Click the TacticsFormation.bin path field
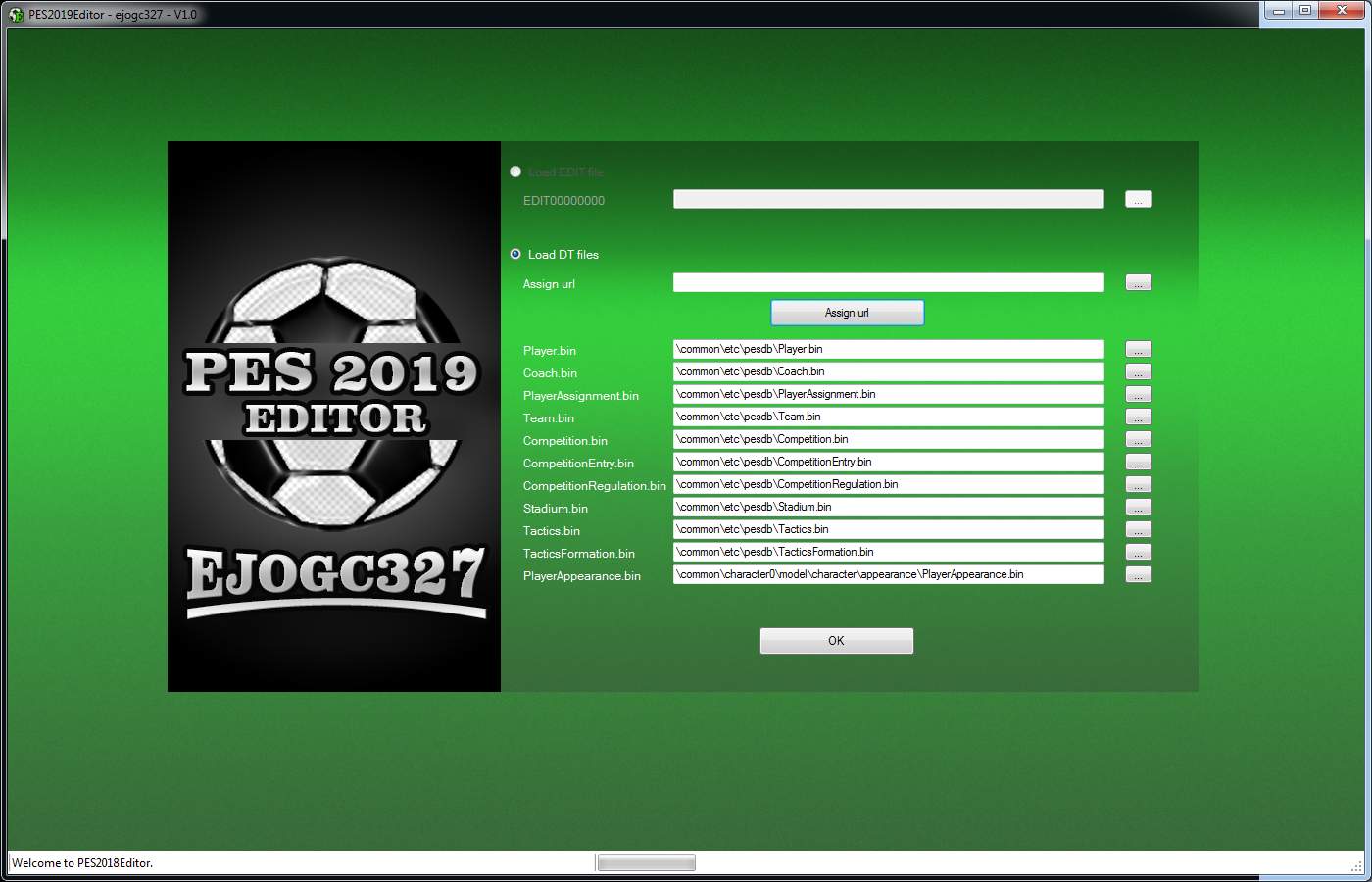This screenshot has width=1372, height=882. [888, 552]
